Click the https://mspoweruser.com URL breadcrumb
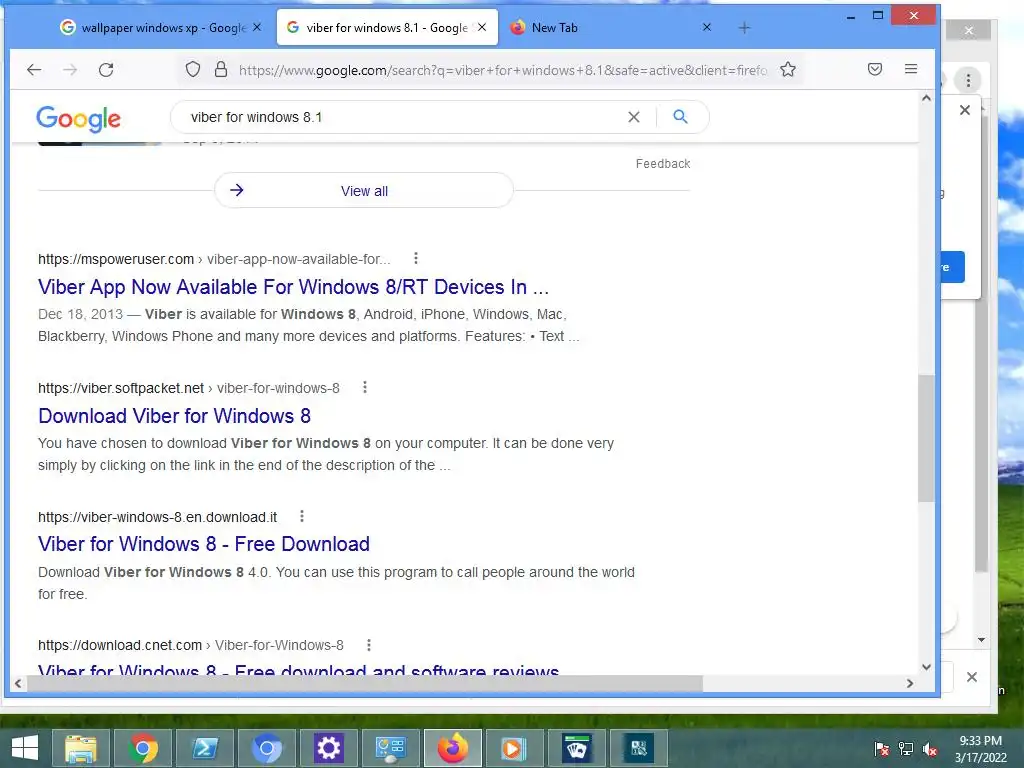This screenshot has height=768, width=1024. pos(116,259)
